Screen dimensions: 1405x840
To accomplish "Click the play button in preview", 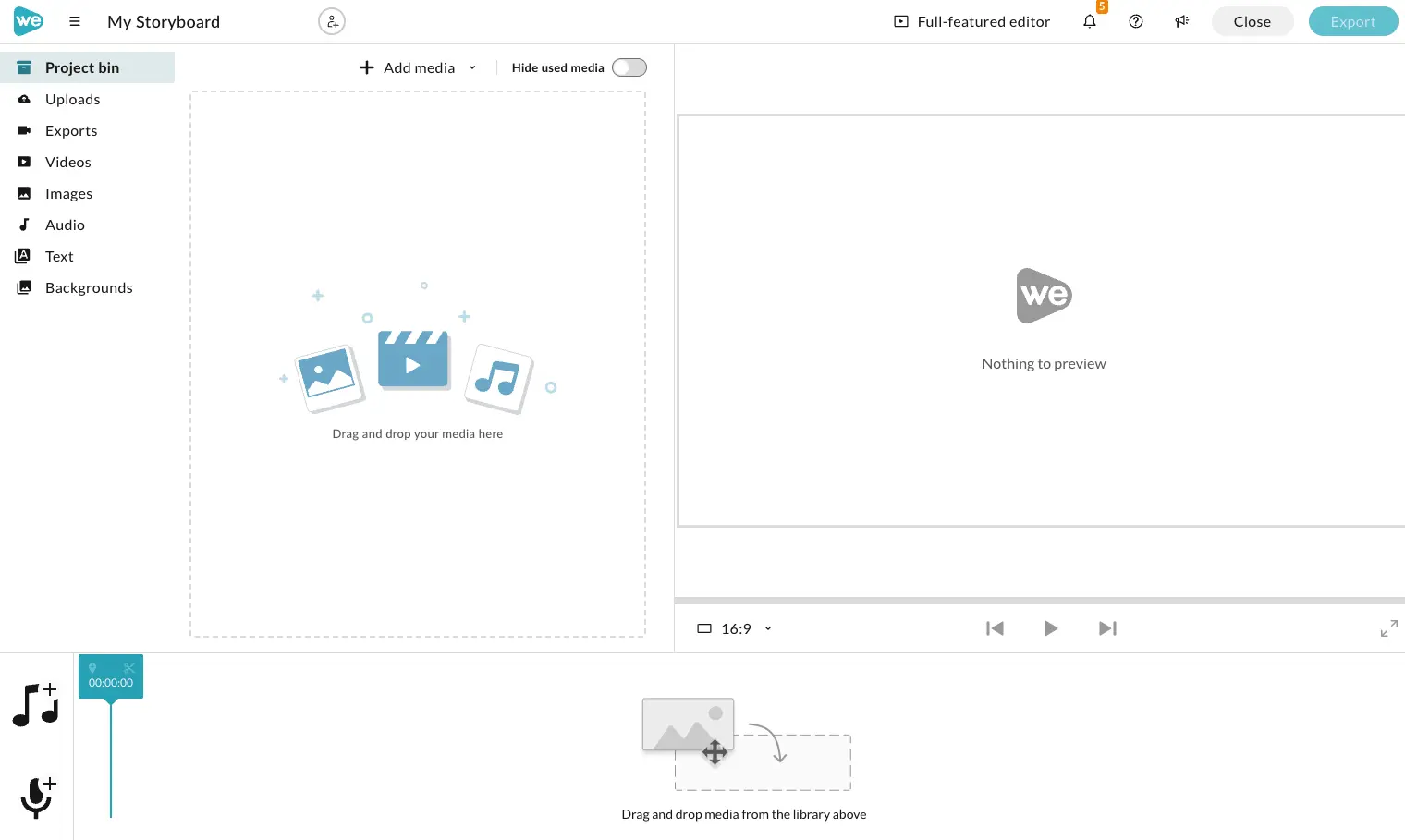I will (x=1051, y=628).
